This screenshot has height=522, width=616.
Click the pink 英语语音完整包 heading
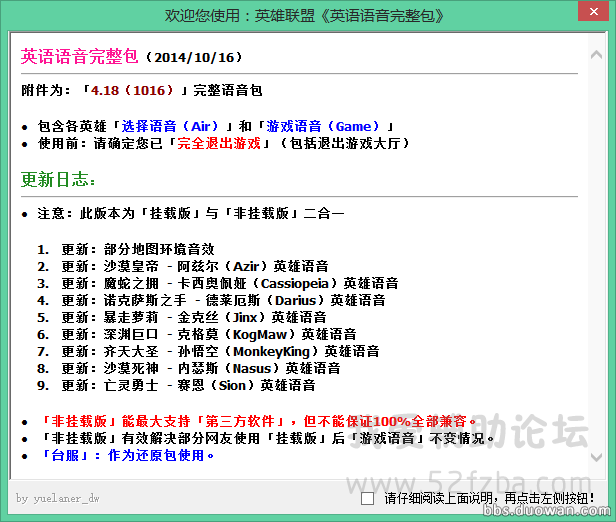(81, 57)
